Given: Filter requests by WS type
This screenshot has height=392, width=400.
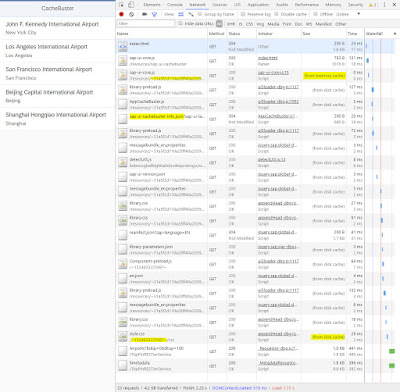Looking at the screenshot, I should 309,24.
